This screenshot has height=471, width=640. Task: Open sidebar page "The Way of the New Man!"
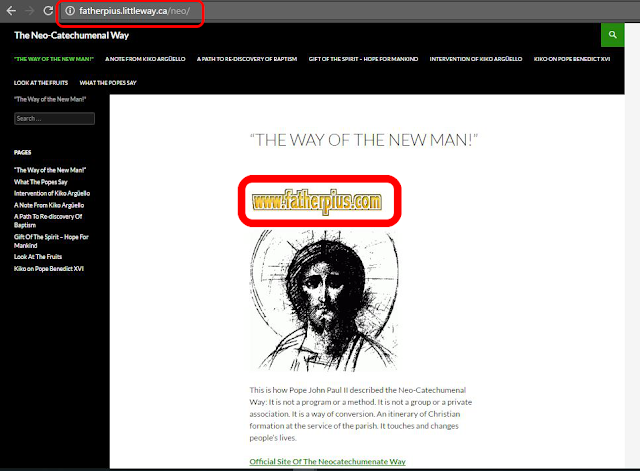(x=50, y=170)
